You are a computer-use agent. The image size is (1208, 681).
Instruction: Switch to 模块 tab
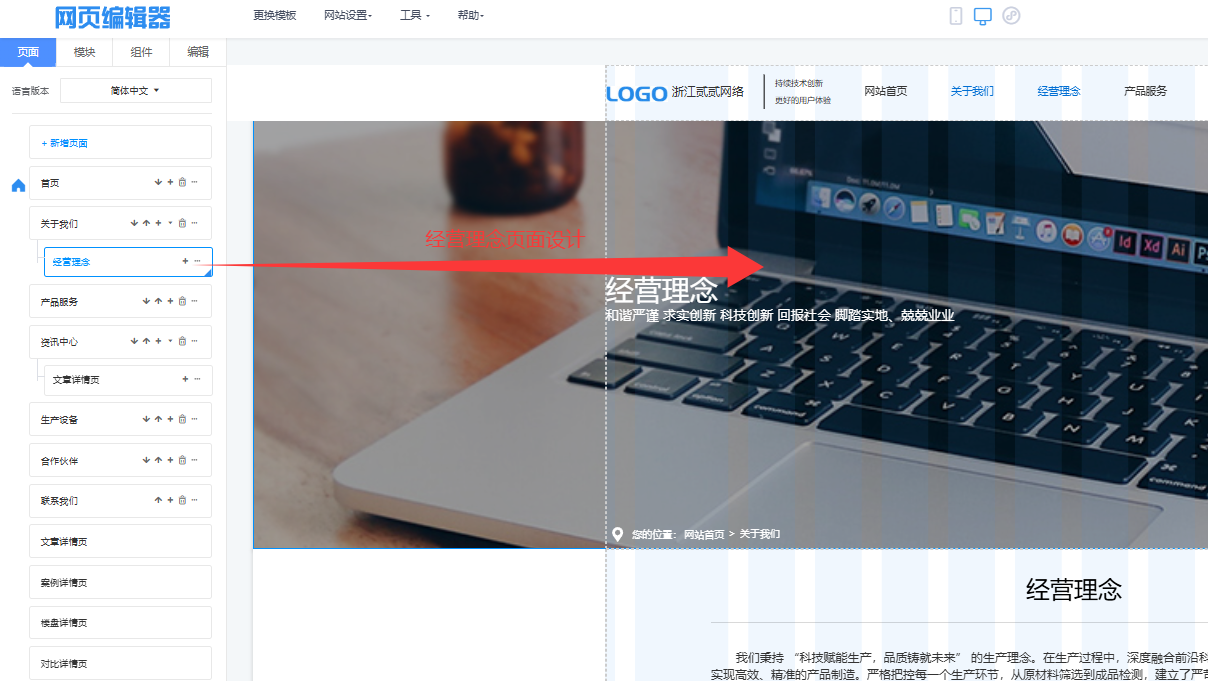85,52
